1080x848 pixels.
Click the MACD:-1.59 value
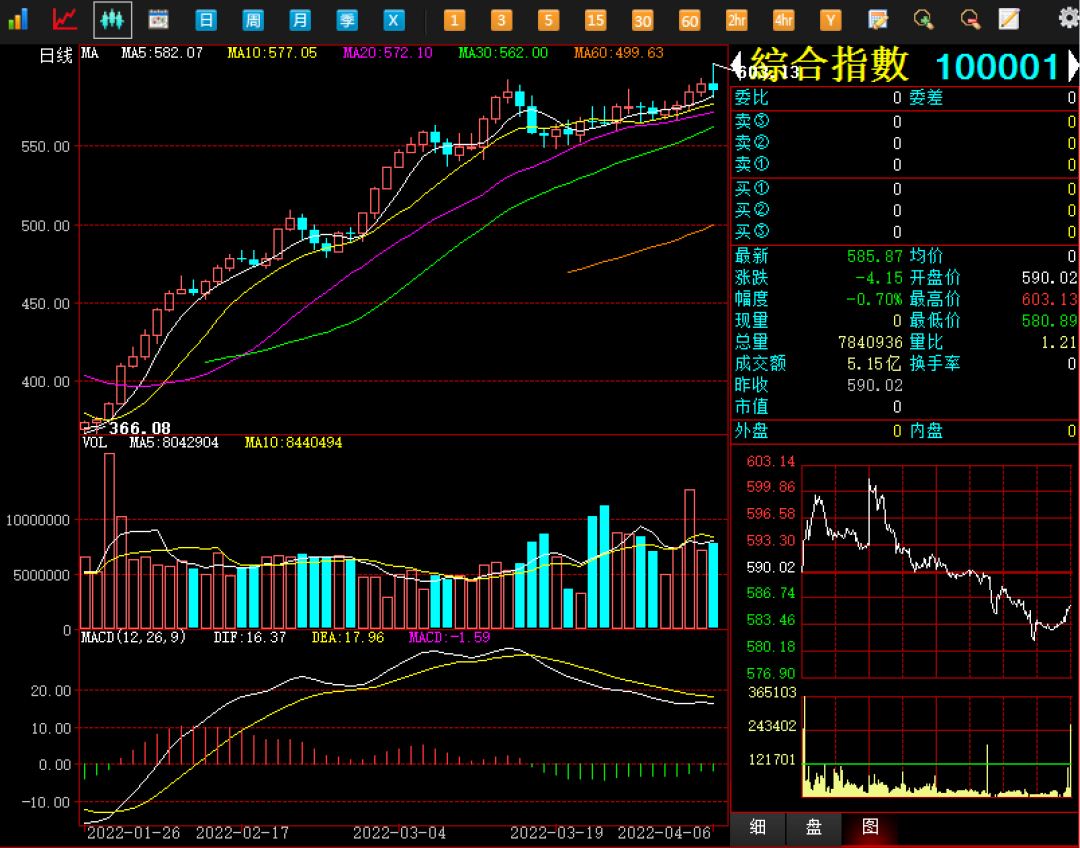click(449, 637)
